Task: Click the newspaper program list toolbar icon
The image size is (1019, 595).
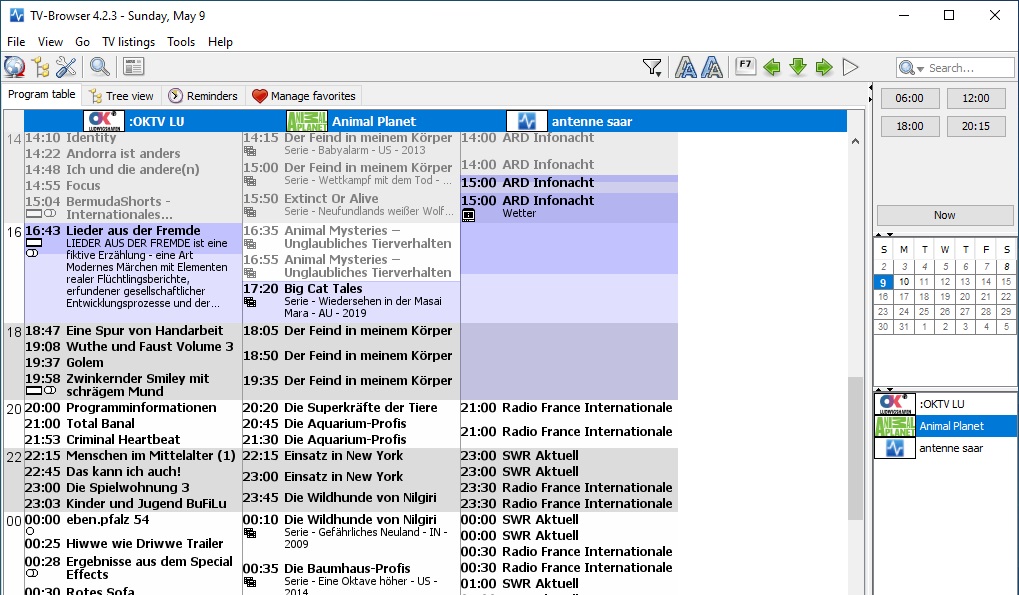Action: [133, 67]
